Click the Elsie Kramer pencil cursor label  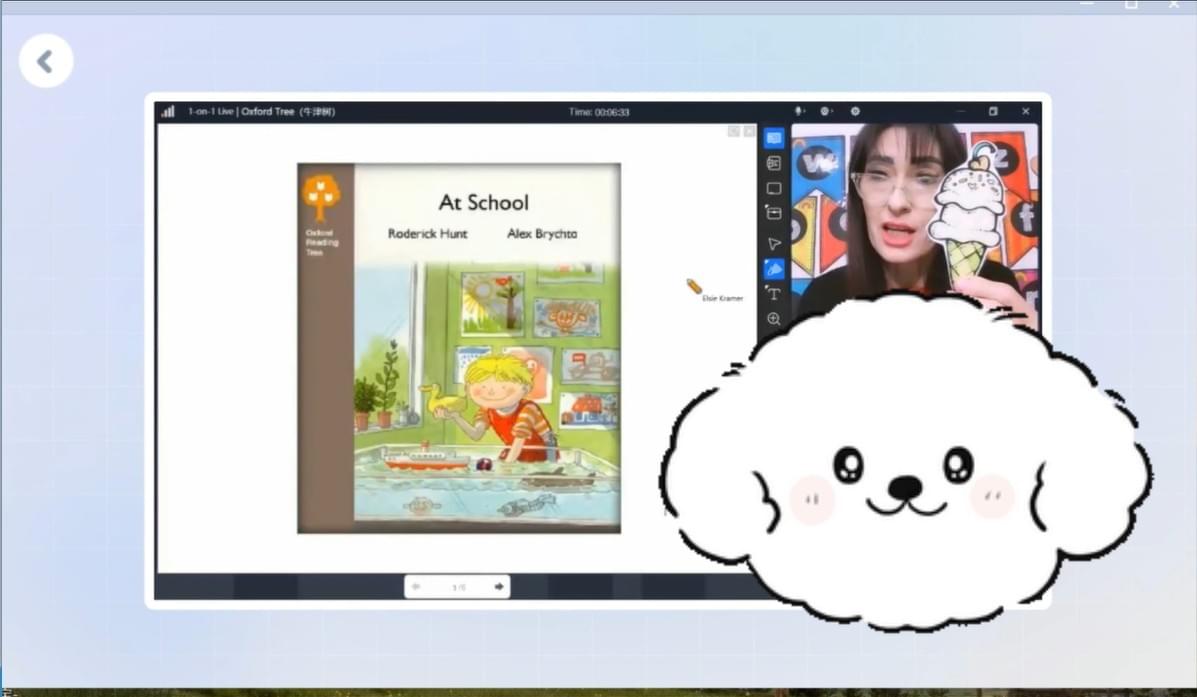click(721, 298)
